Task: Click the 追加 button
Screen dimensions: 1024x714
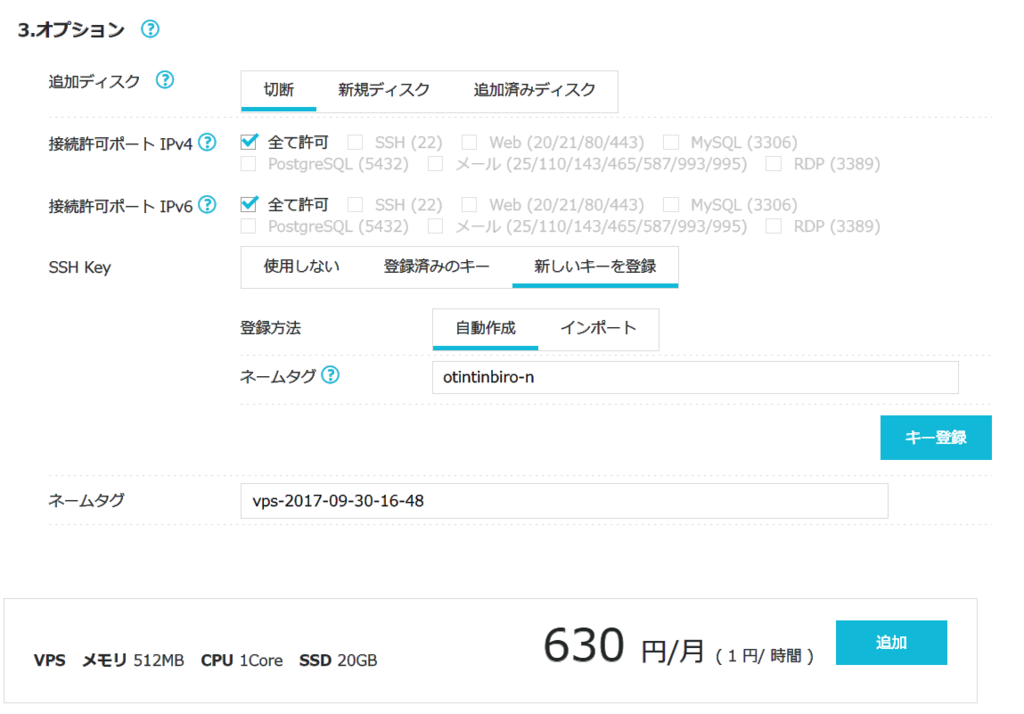Action: (x=891, y=642)
